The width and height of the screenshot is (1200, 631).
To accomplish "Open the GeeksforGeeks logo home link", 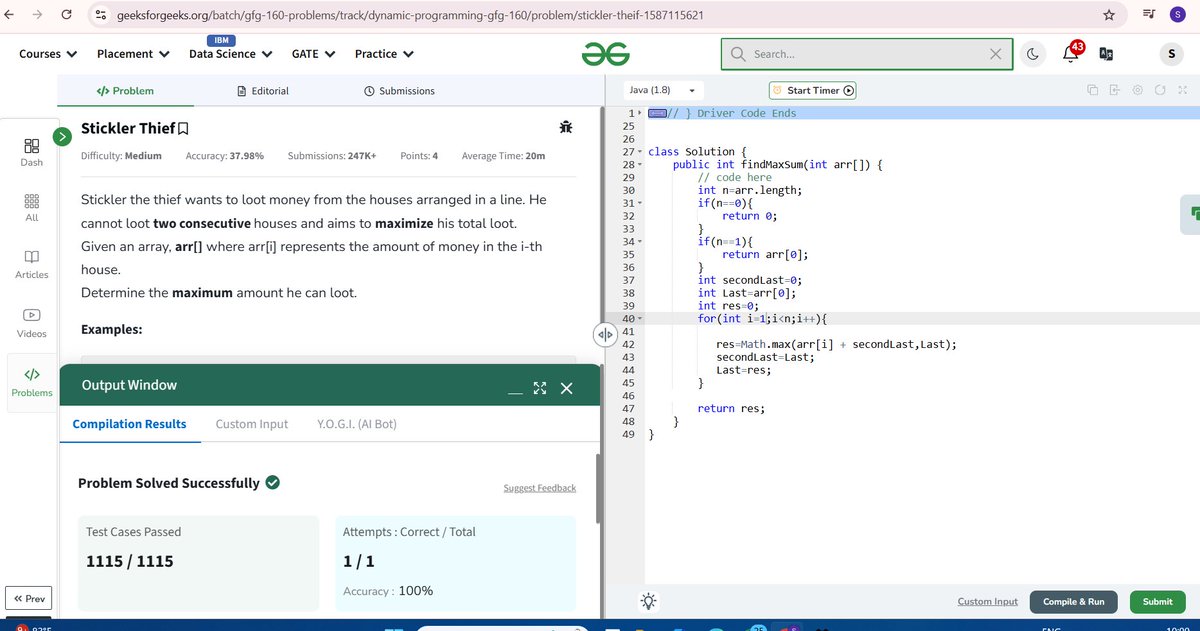I will pos(607,54).
